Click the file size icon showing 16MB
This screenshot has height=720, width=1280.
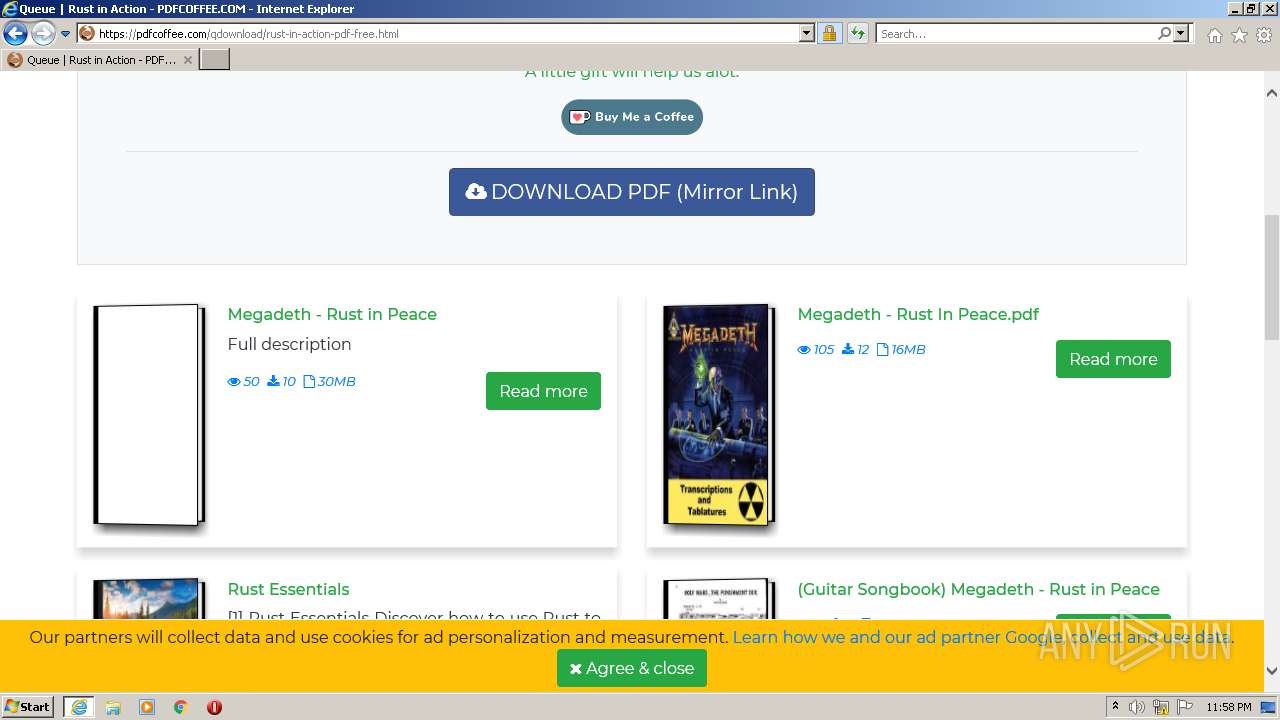pyautogui.click(x=882, y=349)
